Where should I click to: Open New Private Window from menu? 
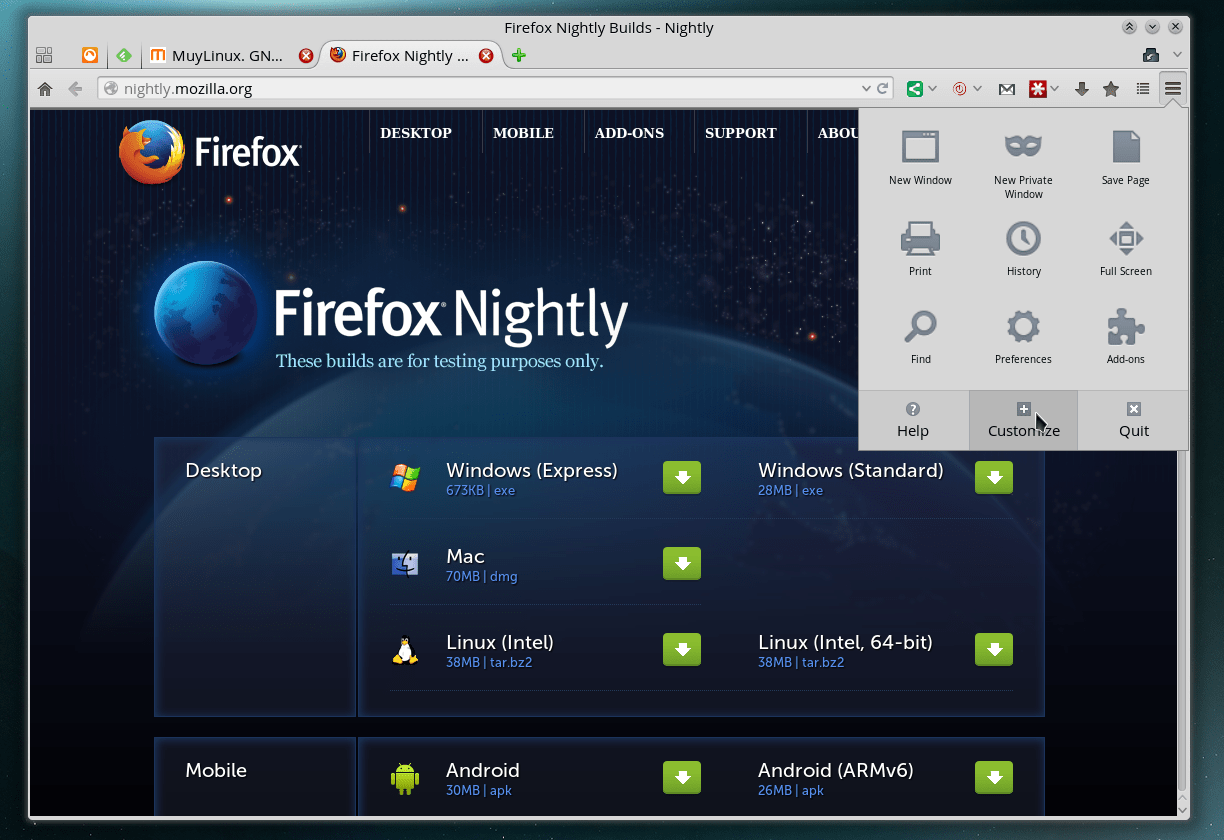click(1023, 158)
